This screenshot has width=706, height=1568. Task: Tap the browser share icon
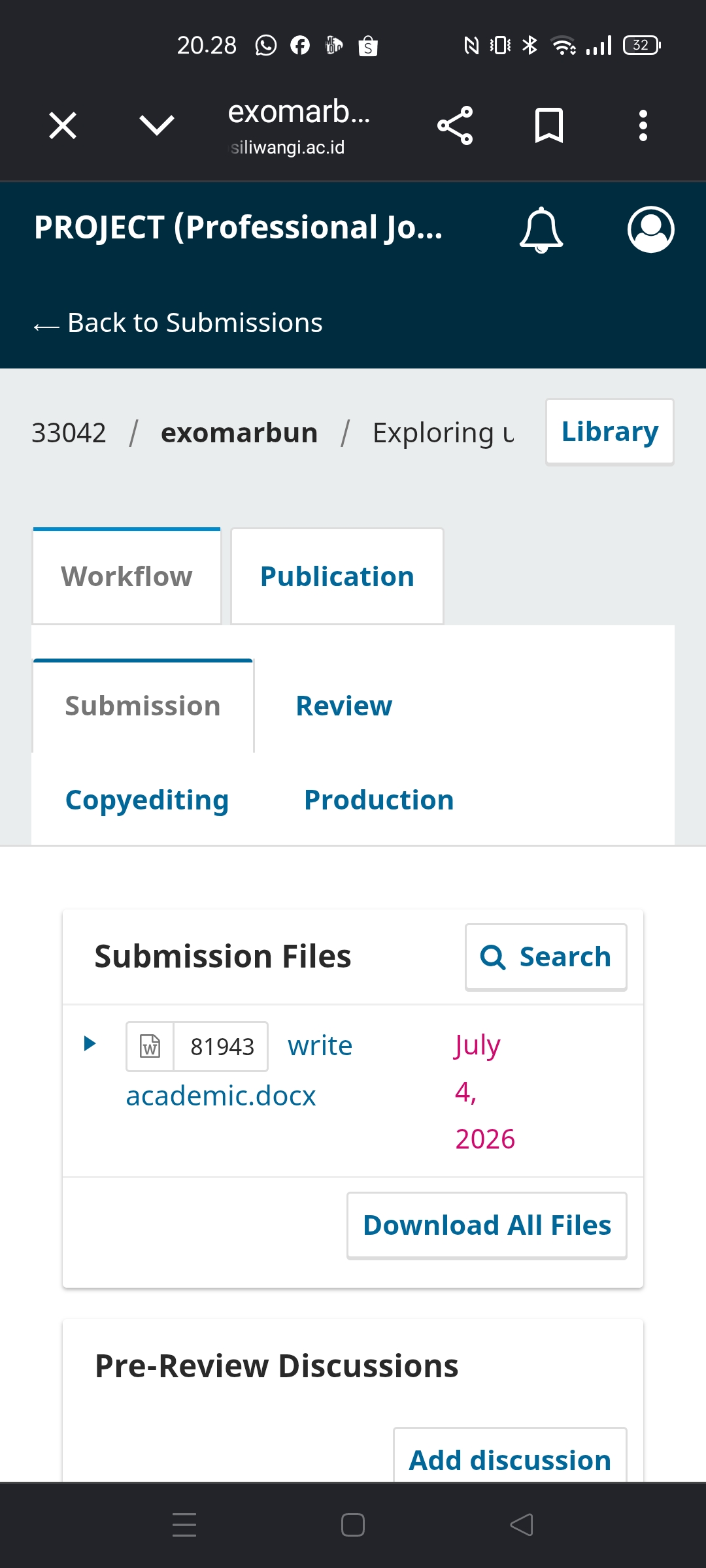tap(455, 125)
